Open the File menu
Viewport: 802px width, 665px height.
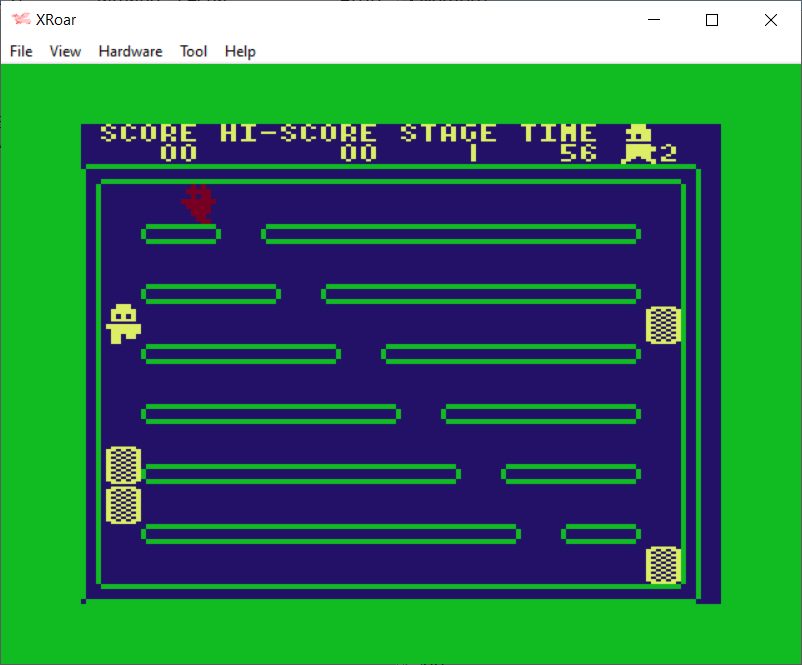21,51
